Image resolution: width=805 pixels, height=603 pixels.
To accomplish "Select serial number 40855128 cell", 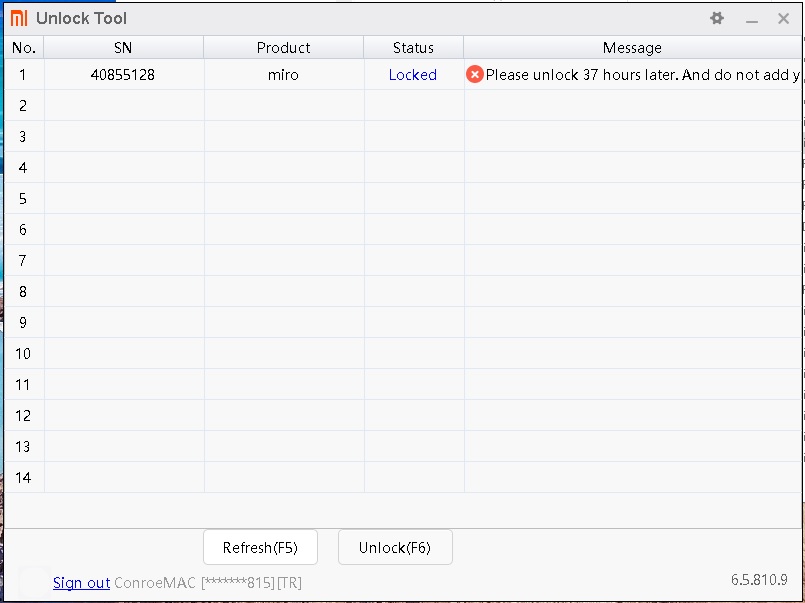I will pos(123,75).
